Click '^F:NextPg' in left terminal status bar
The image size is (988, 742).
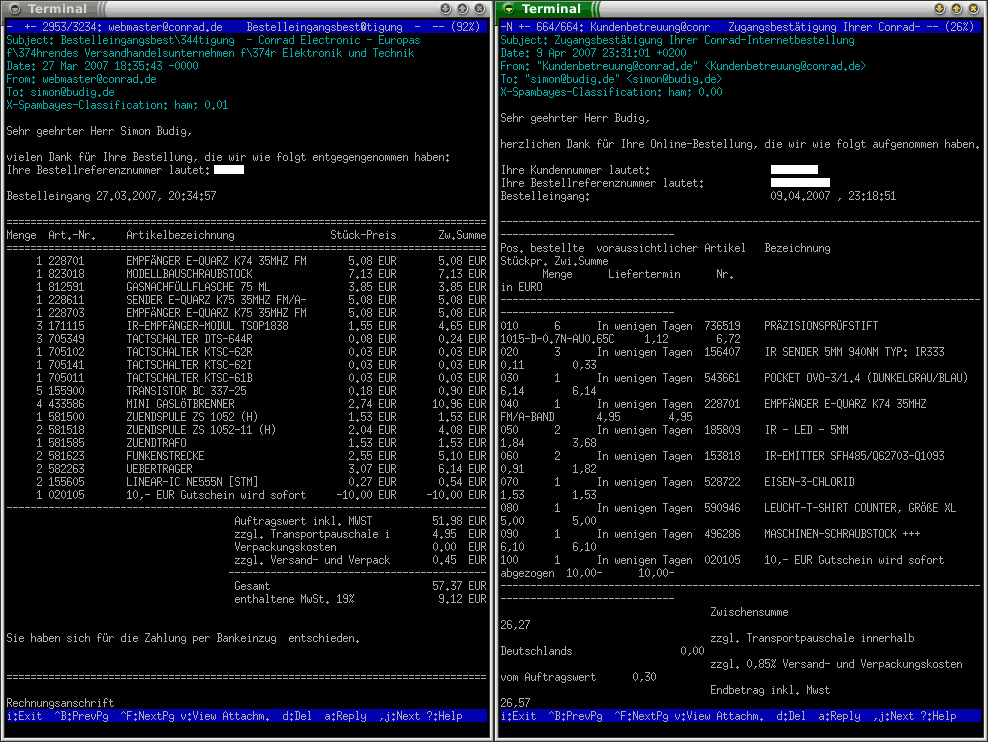(x=147, y=716)
